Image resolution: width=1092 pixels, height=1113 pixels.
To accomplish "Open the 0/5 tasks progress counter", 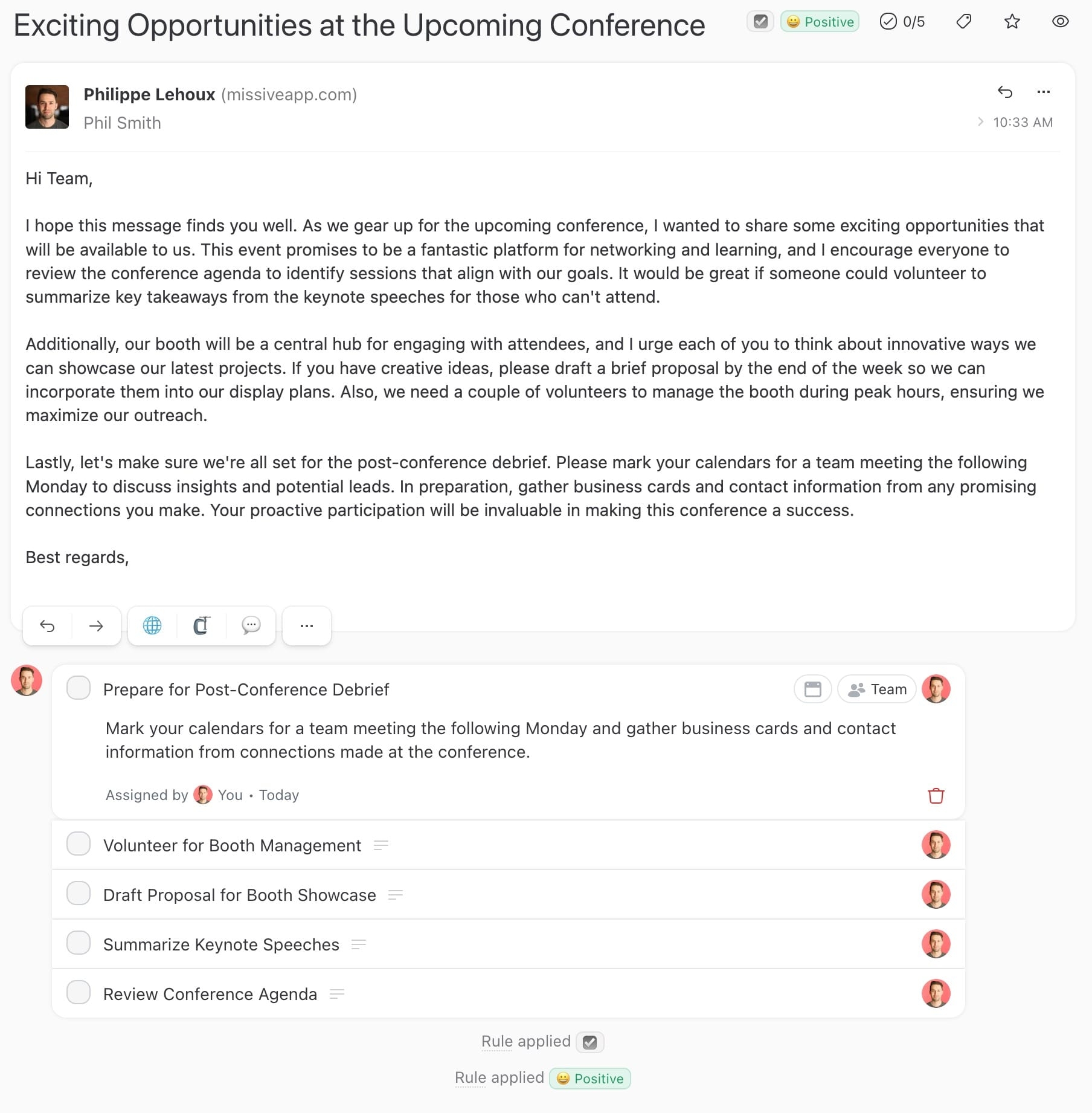I will (x=902, y=22).
